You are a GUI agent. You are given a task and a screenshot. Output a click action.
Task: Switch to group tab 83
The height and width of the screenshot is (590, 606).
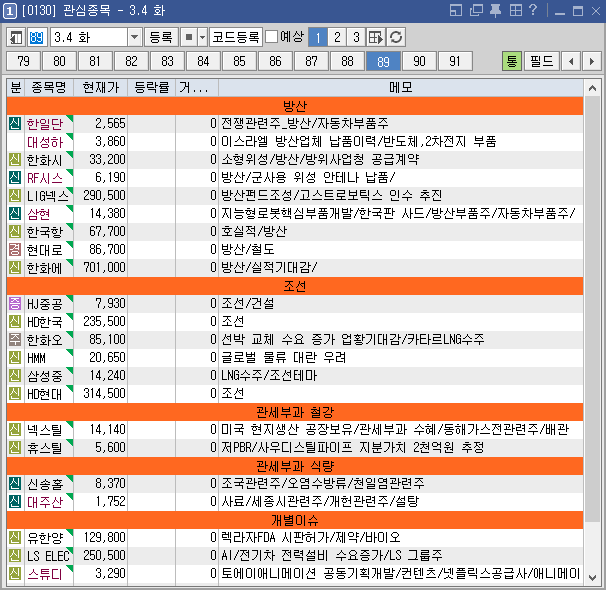click(167, 61)
